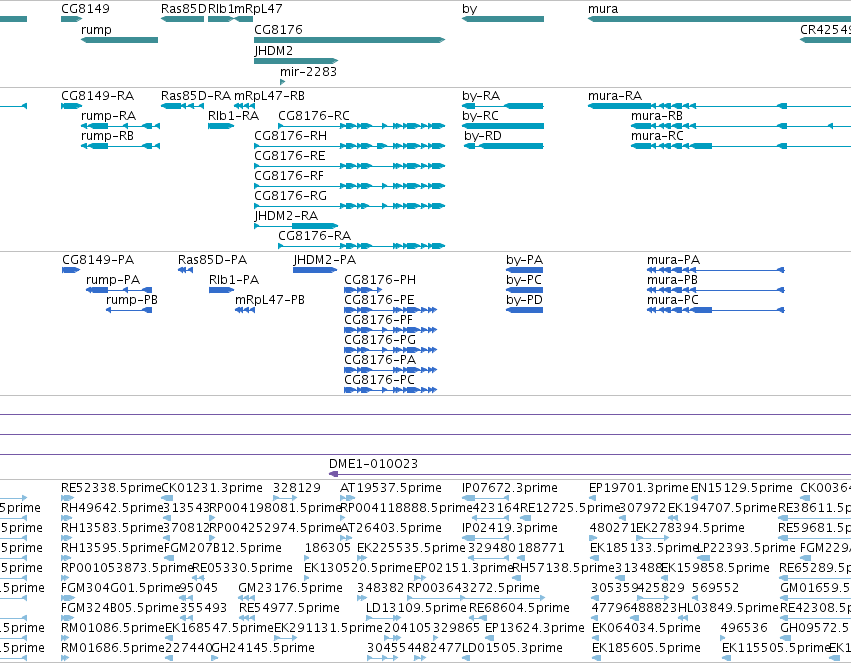The height and width of the screenshot is (663, 851).
Task: Select the IP07672.3prime EST label
Action: click(x=510, y=488)
